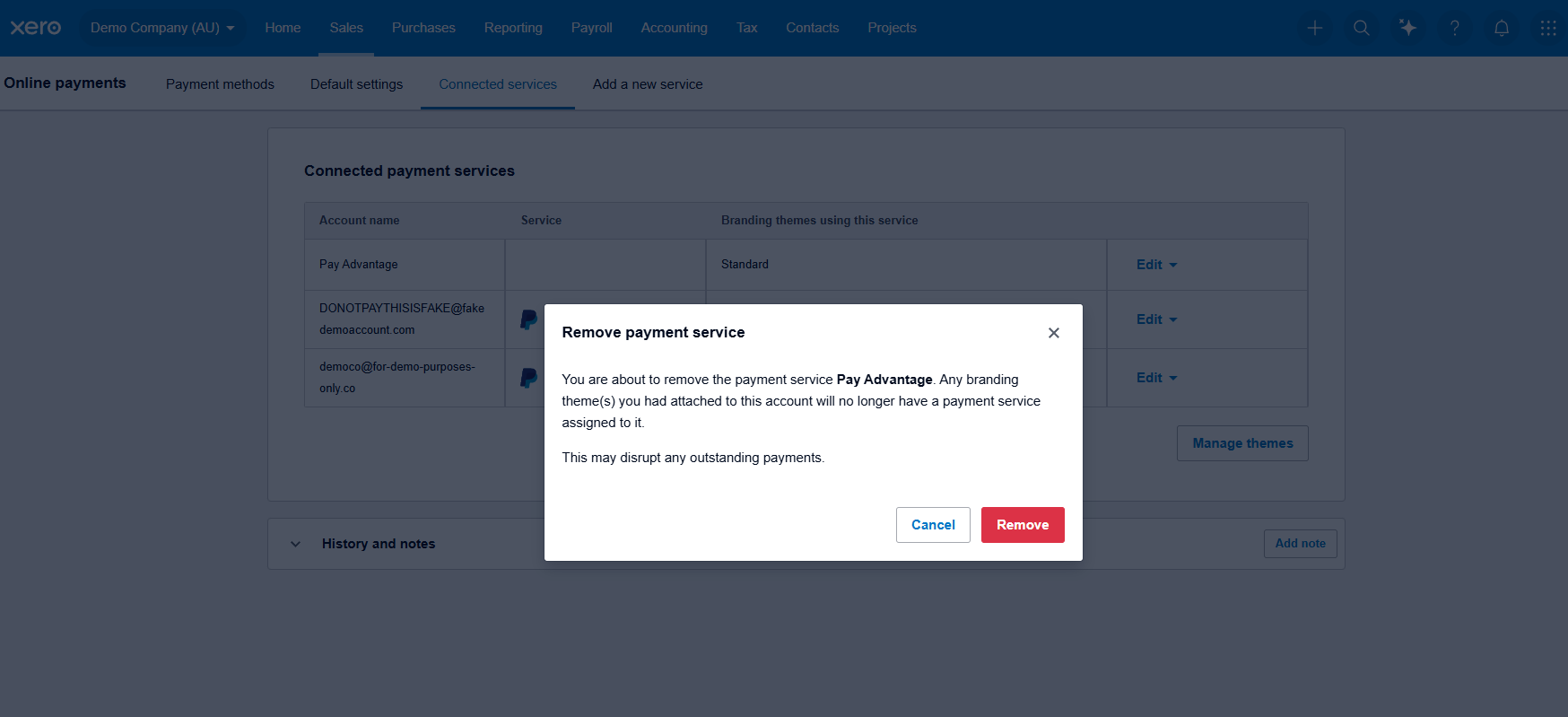
Task: Open the notifications bell
Action: coord(1501,28)
